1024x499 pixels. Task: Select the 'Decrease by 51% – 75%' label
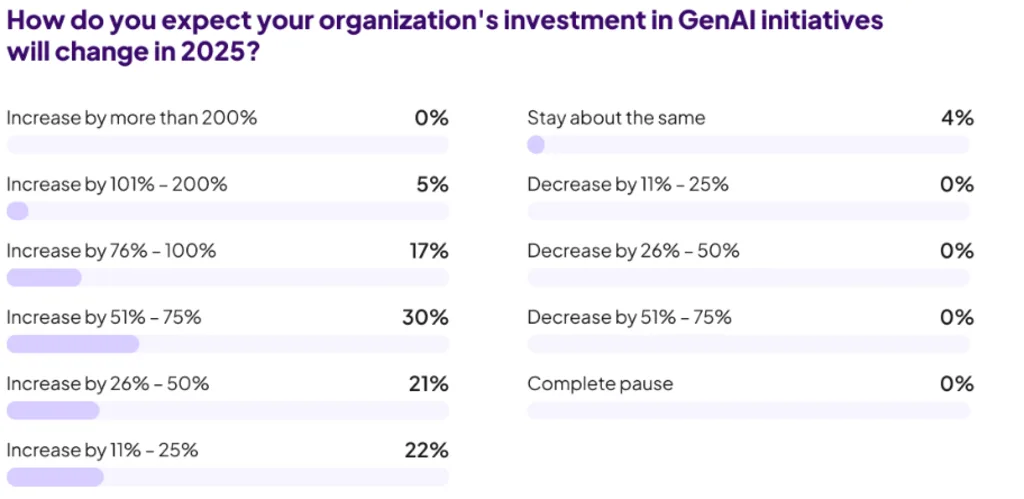630,317
